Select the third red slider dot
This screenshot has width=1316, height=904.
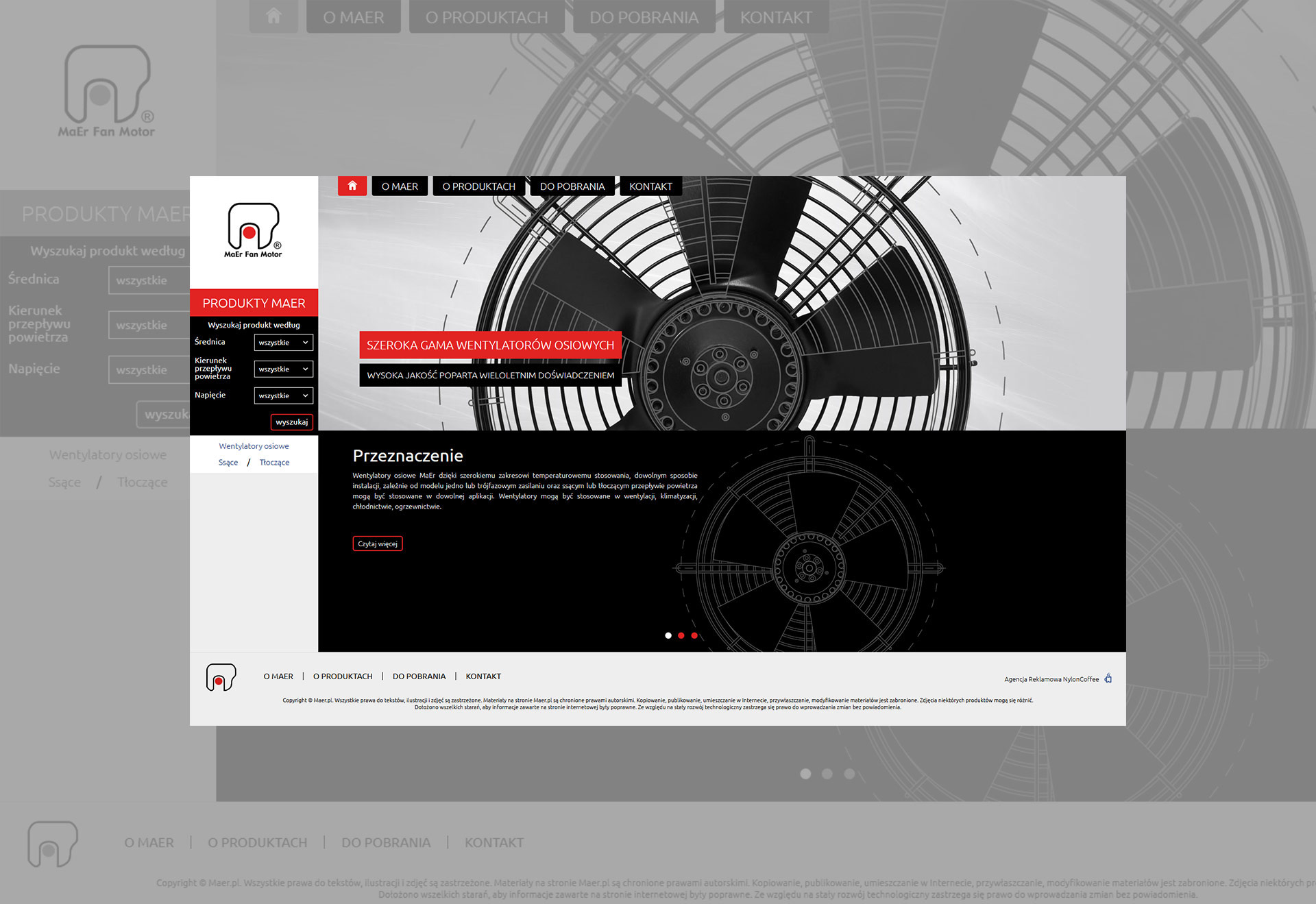pos(694,635)
